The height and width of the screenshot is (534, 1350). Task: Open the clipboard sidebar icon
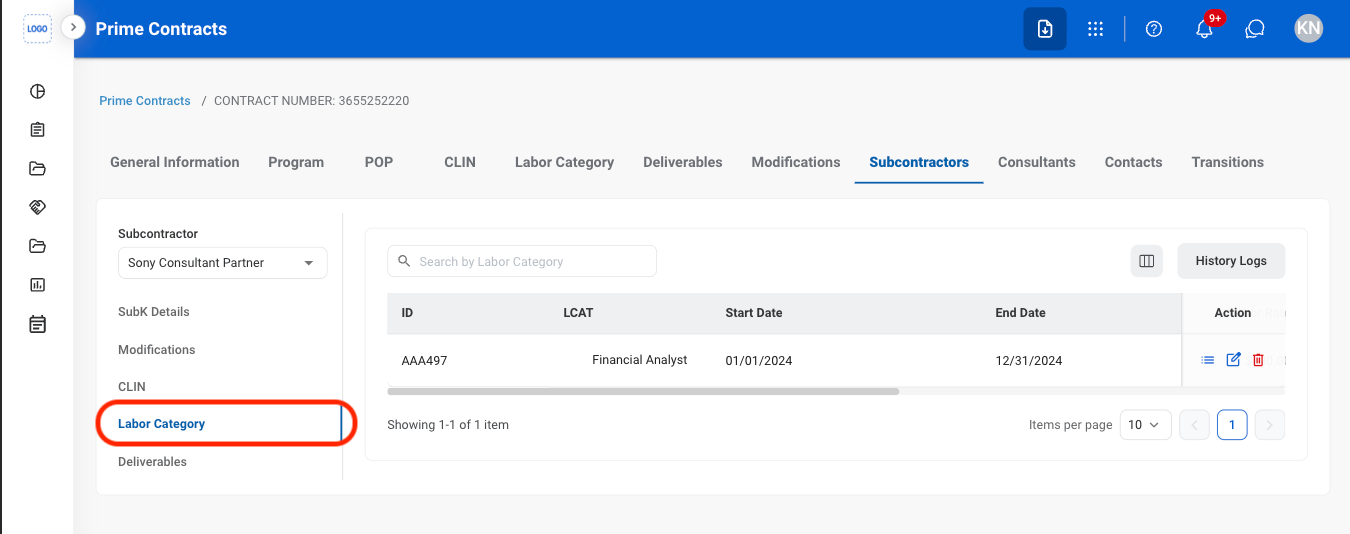point(37,130)
